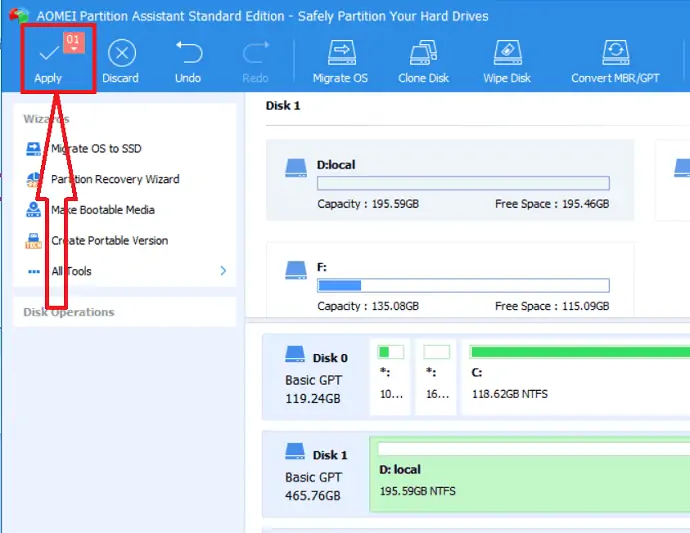Open Wipe Disk tool
Viewport: 690px width, 533px height.
coord(507,62)
